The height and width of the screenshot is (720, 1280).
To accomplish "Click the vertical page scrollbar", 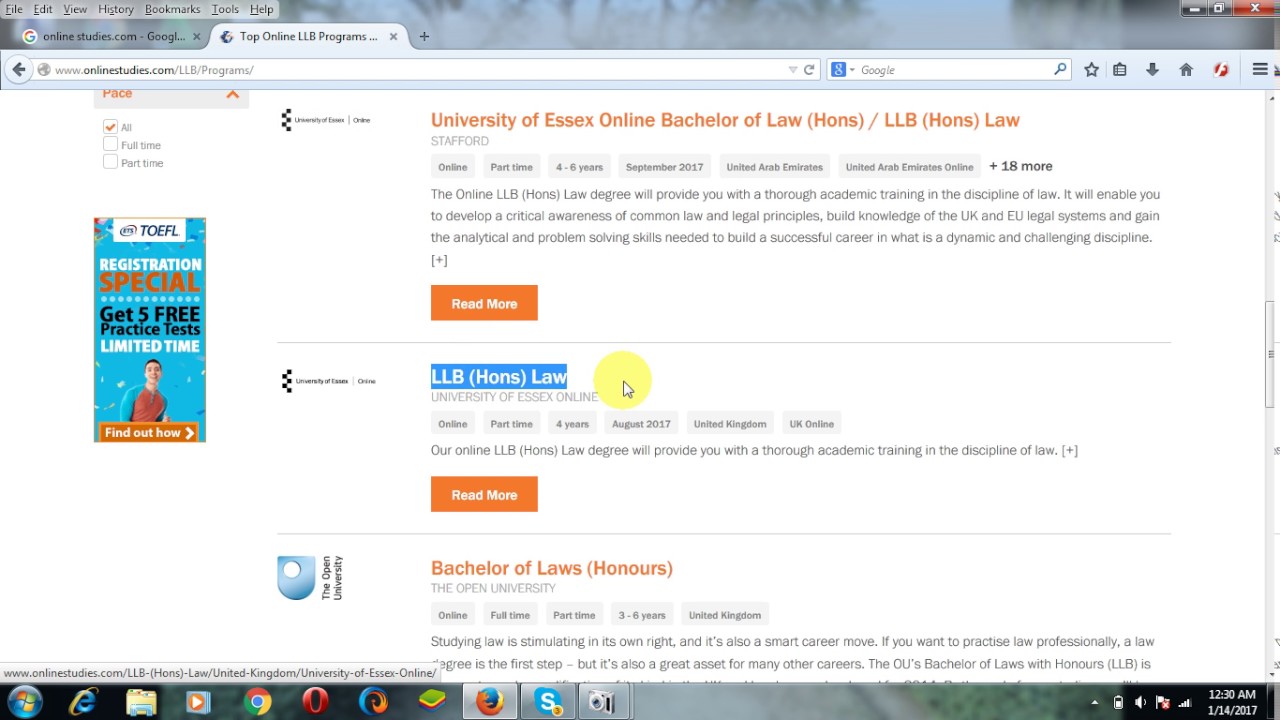I will tap(1272, 355).
